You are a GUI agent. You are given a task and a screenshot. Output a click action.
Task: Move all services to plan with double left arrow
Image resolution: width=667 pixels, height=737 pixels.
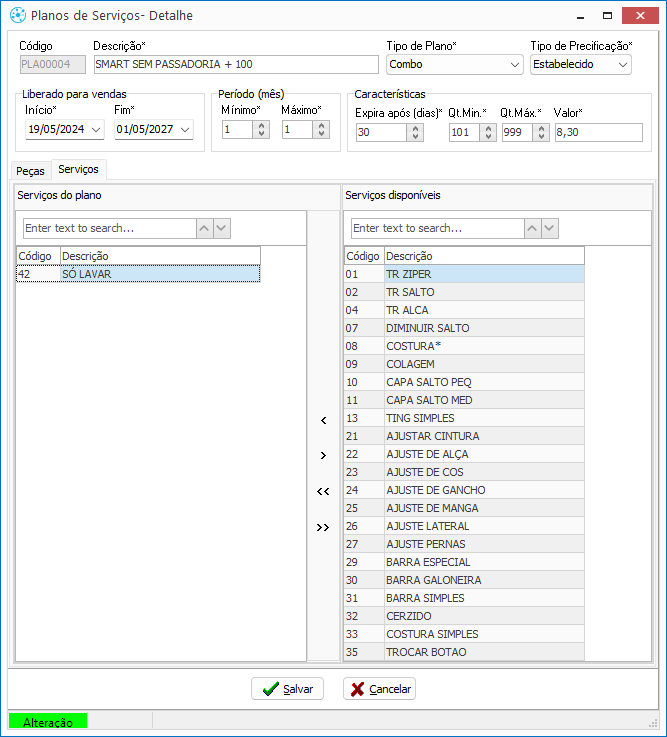tap(323, 491)
